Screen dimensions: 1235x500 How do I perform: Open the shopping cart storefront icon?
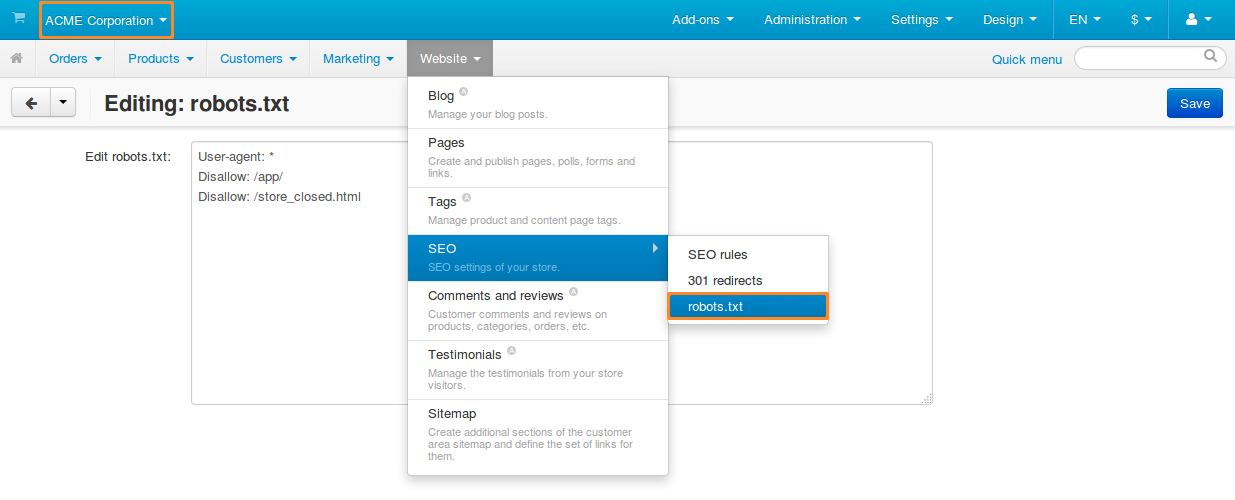click(x=18, y=18)
